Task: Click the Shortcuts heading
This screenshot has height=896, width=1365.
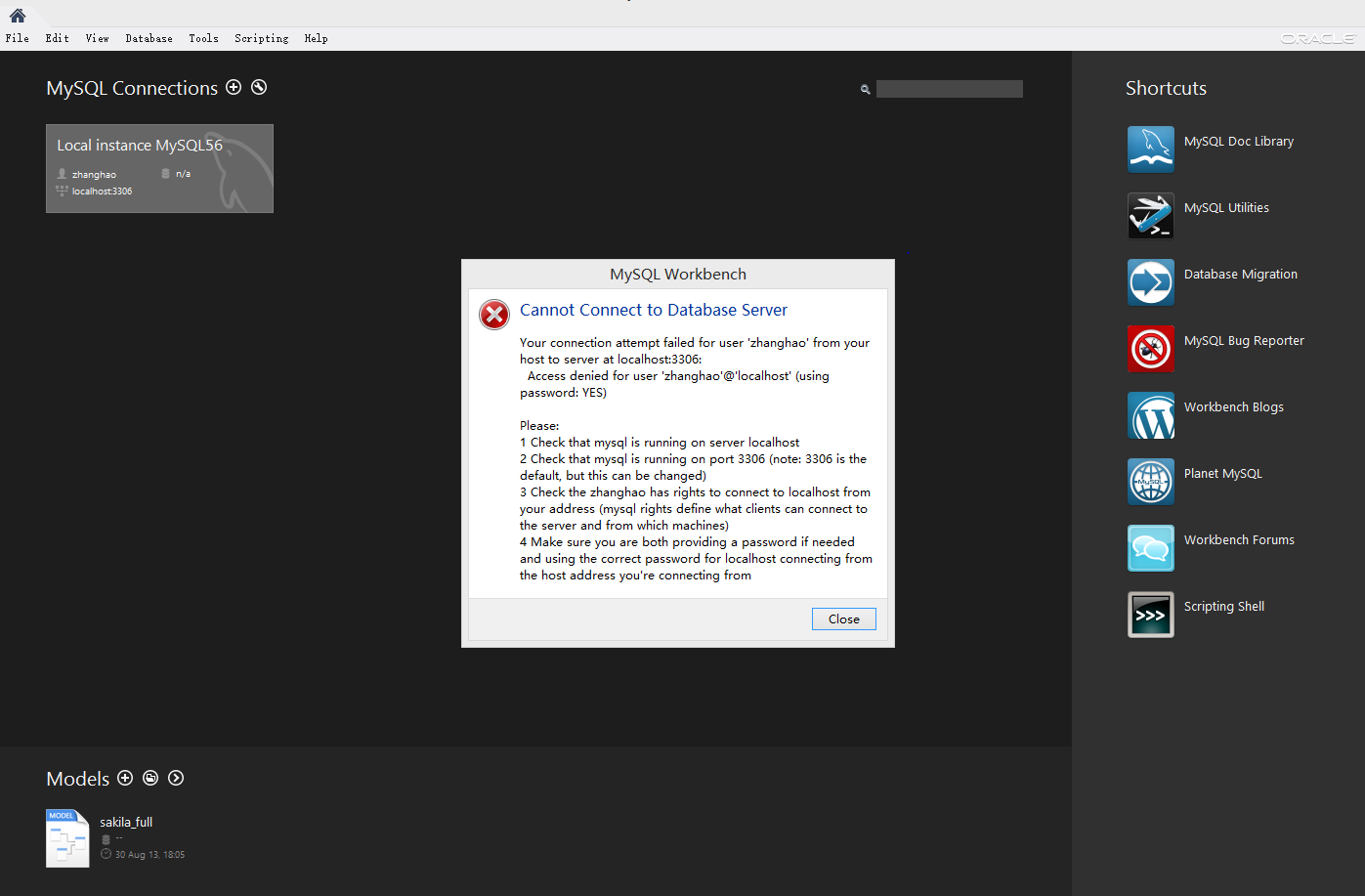Action: click(x=1166, y=88)
